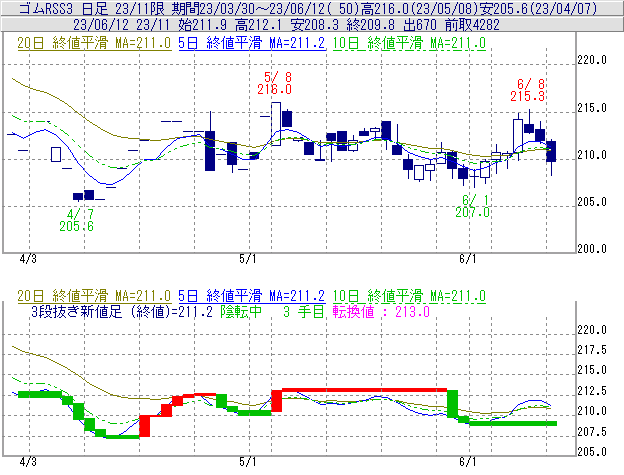624x475 pixels.
Task: Click the 5/1 date label under upper chart
Action: coord(248,259)
